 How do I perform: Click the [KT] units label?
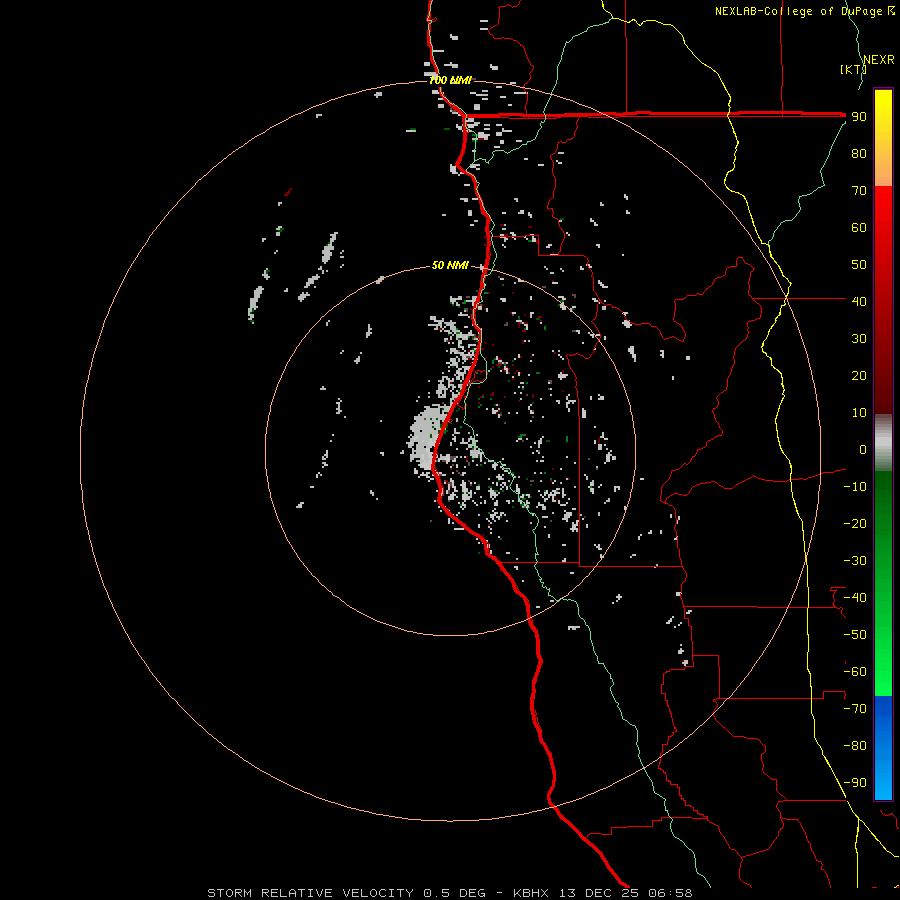(x=854, y=69)
